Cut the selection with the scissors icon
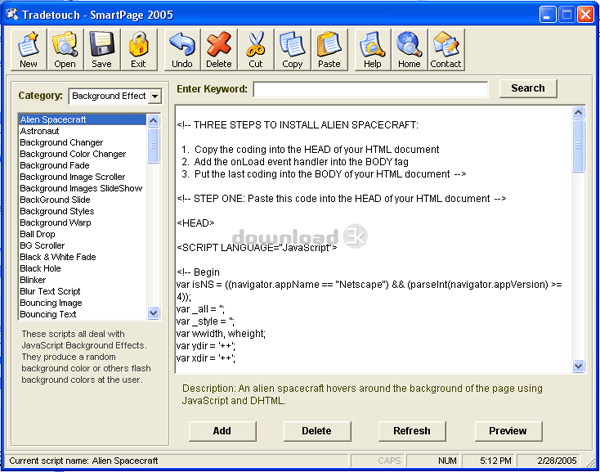This screenshot has height=472, width=600. (x=255, y=49)
